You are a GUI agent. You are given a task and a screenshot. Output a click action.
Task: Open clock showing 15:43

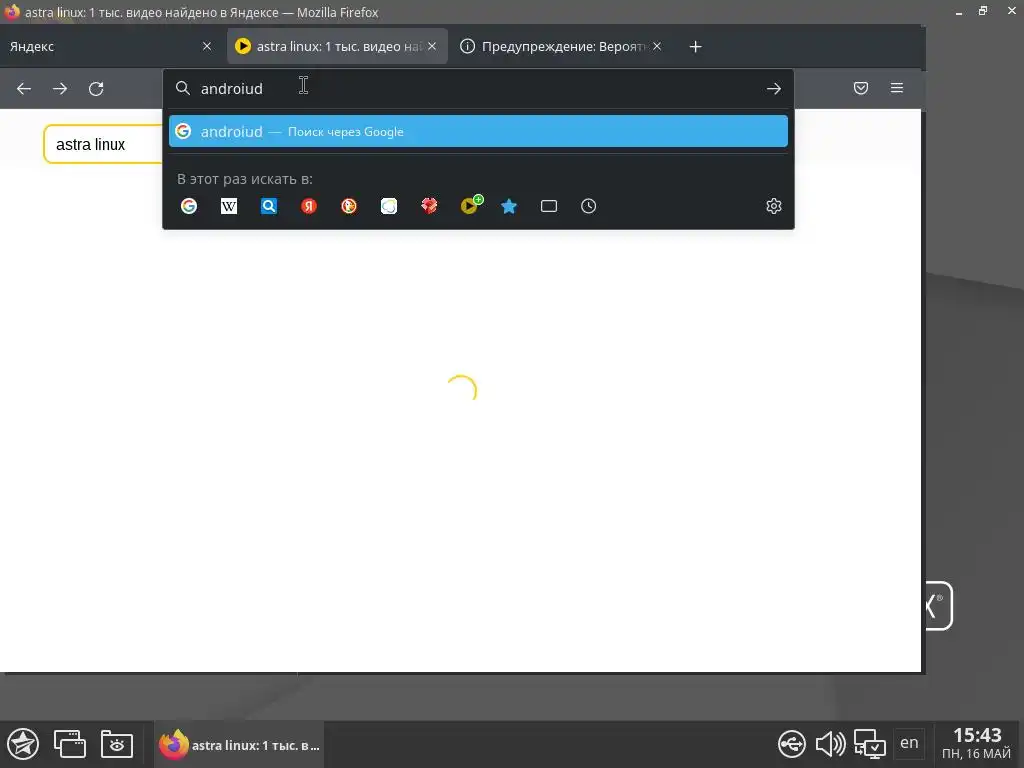pyautogui.click(x=976, y=744)
